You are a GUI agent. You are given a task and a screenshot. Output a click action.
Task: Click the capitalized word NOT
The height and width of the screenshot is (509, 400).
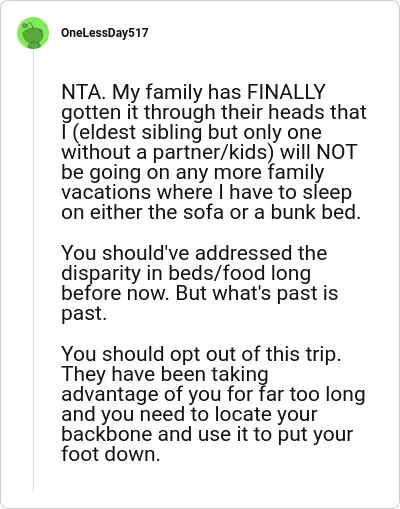pyautogui.click(x=337, y=152)
